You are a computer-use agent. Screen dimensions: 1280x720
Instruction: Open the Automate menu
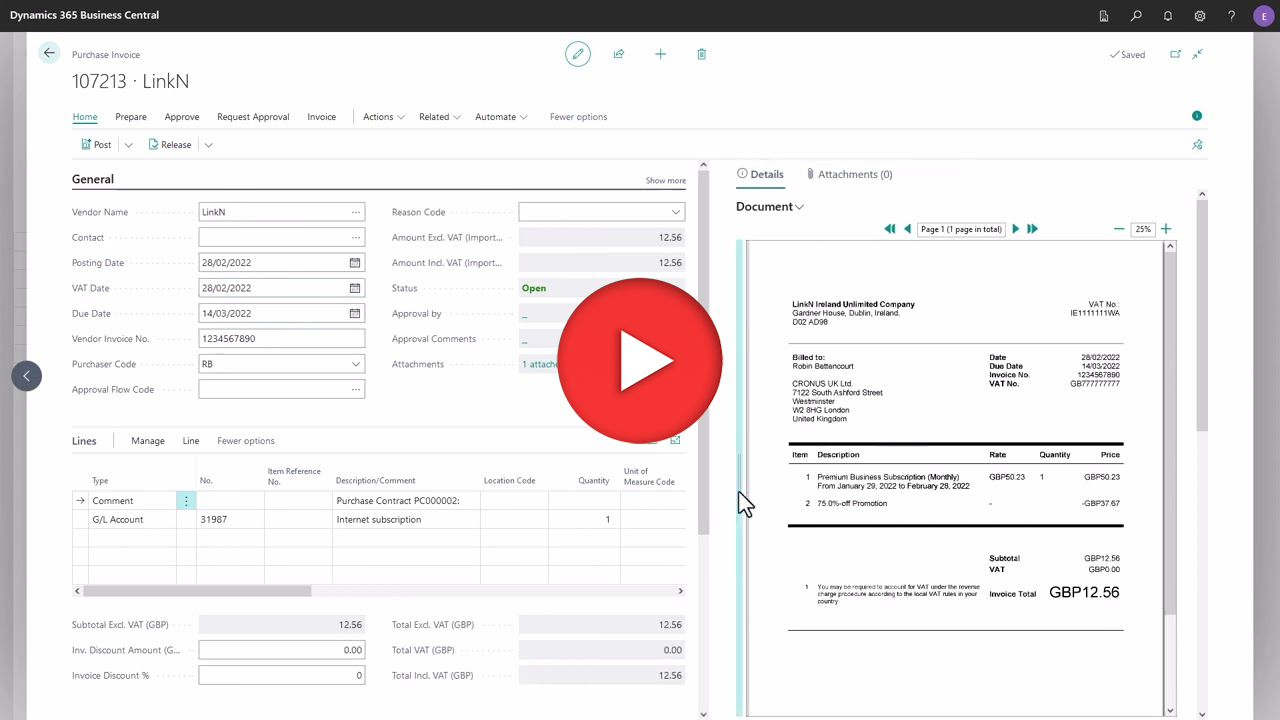pyautogui.click(x=502, y=117)
